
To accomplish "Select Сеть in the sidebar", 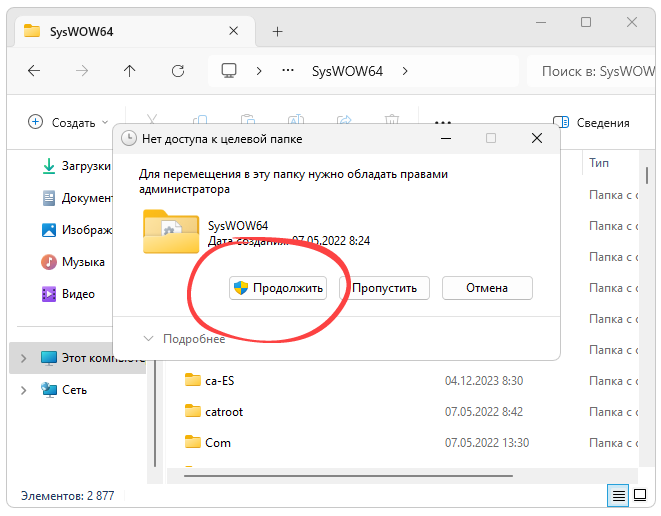I will point(64,390).
